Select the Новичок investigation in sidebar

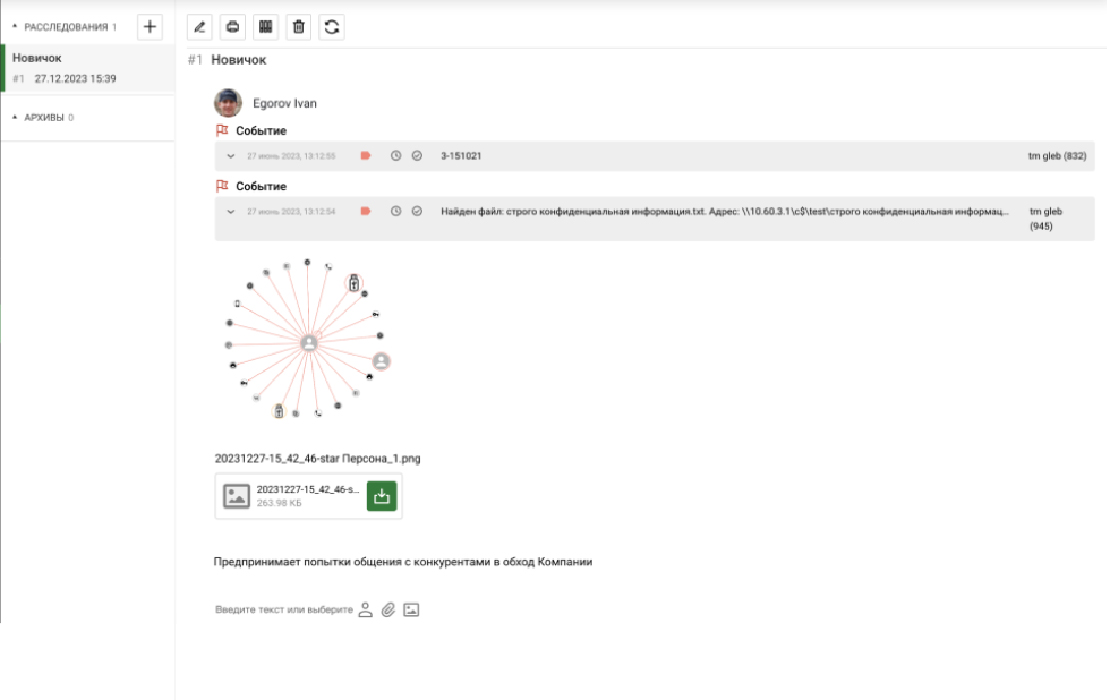point(65,67)
